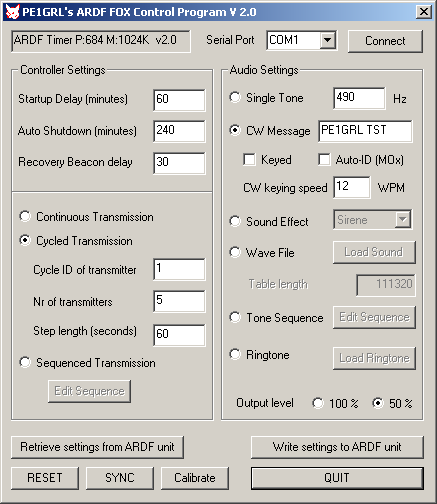The height and width of the screenshot is (504, 437).
Task: Set output level to 100 %
Action: click(x=318, y=403)
